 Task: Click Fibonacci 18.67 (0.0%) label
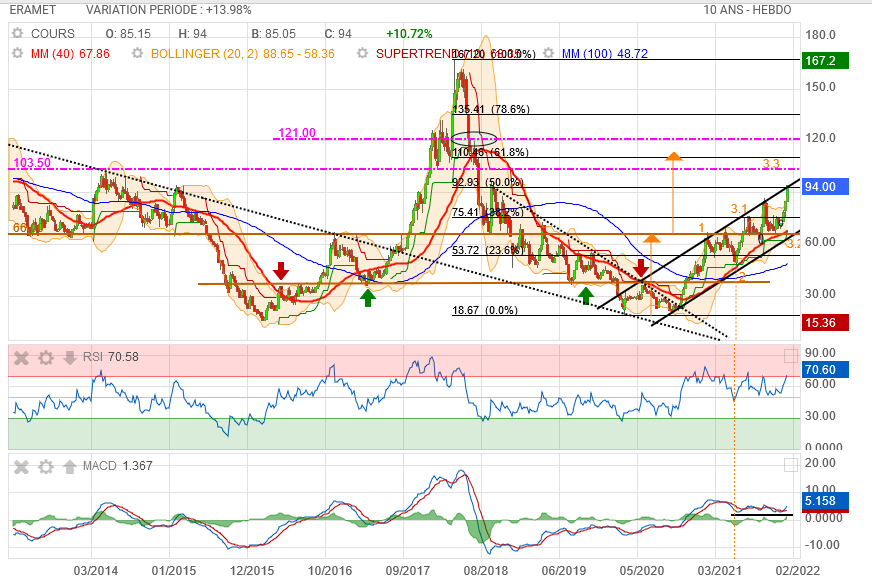pyautogui.click(x=485, y=310)
